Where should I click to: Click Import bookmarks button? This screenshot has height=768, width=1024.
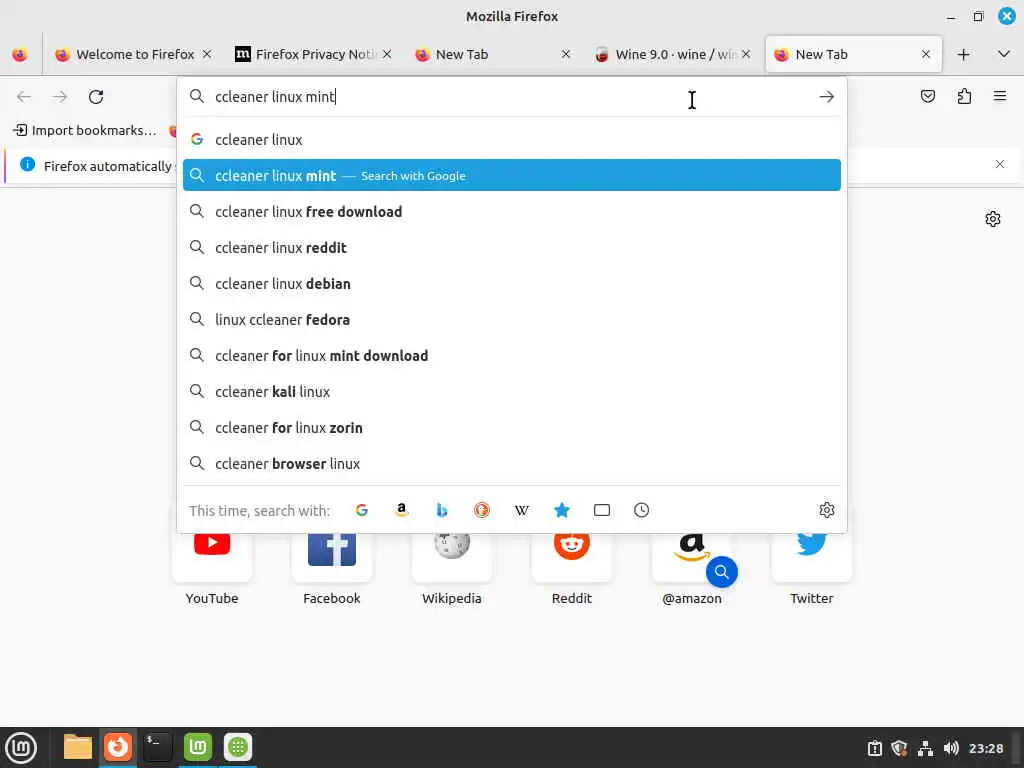pos(85,130)
